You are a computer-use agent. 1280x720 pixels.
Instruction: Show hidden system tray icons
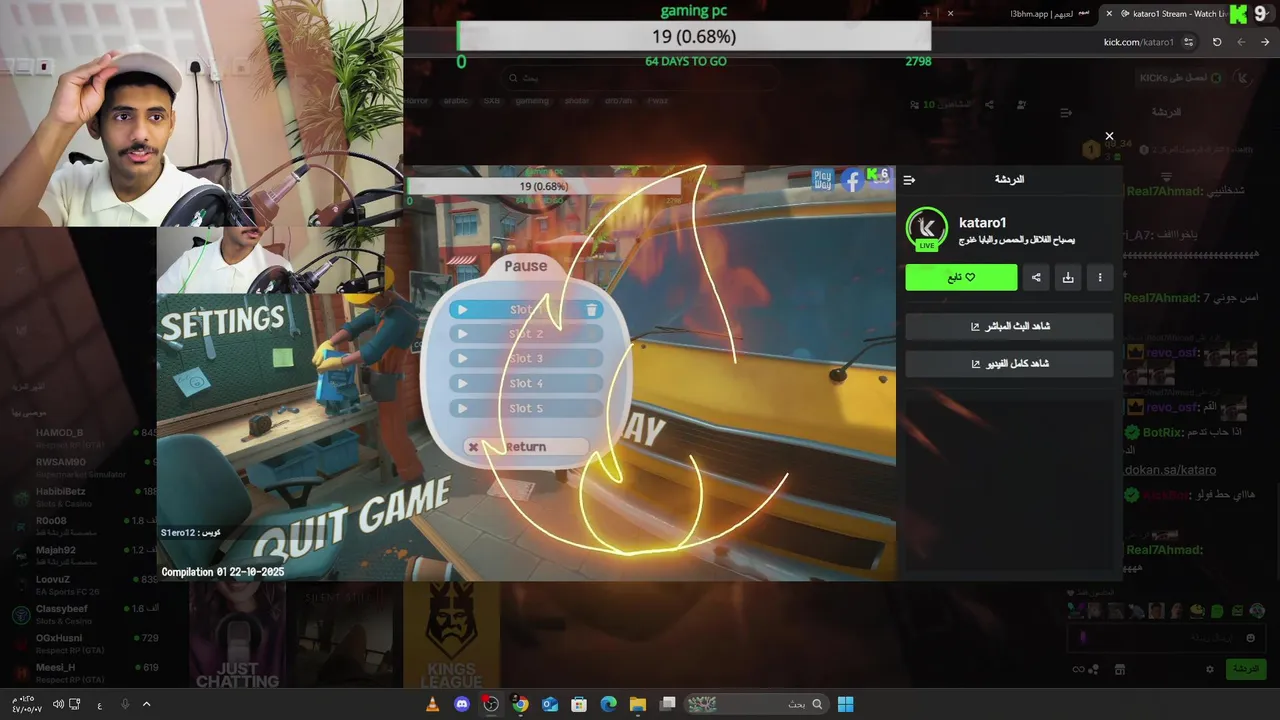tap(146, 704)
